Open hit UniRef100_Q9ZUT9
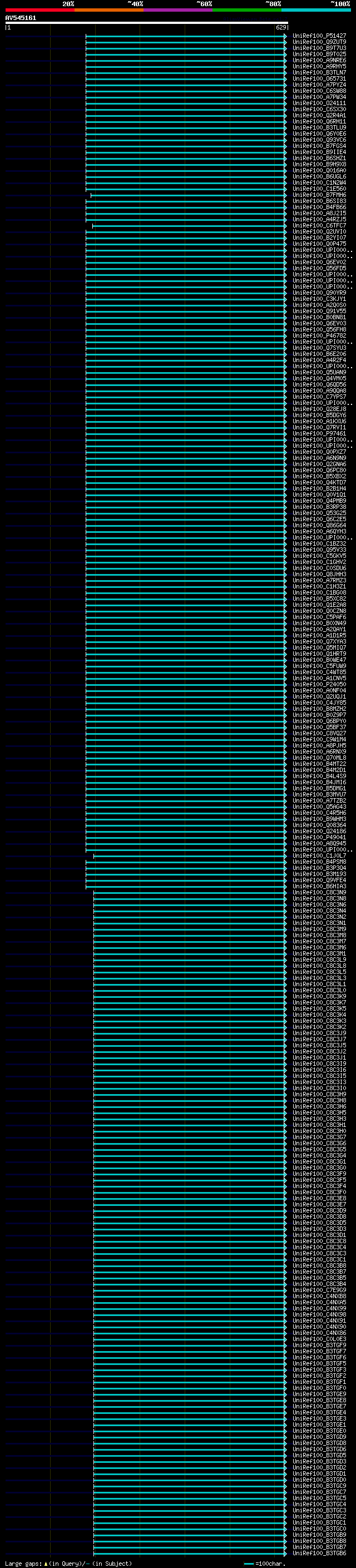Viewport: 356px width, 1568px height. coord(319,42)
